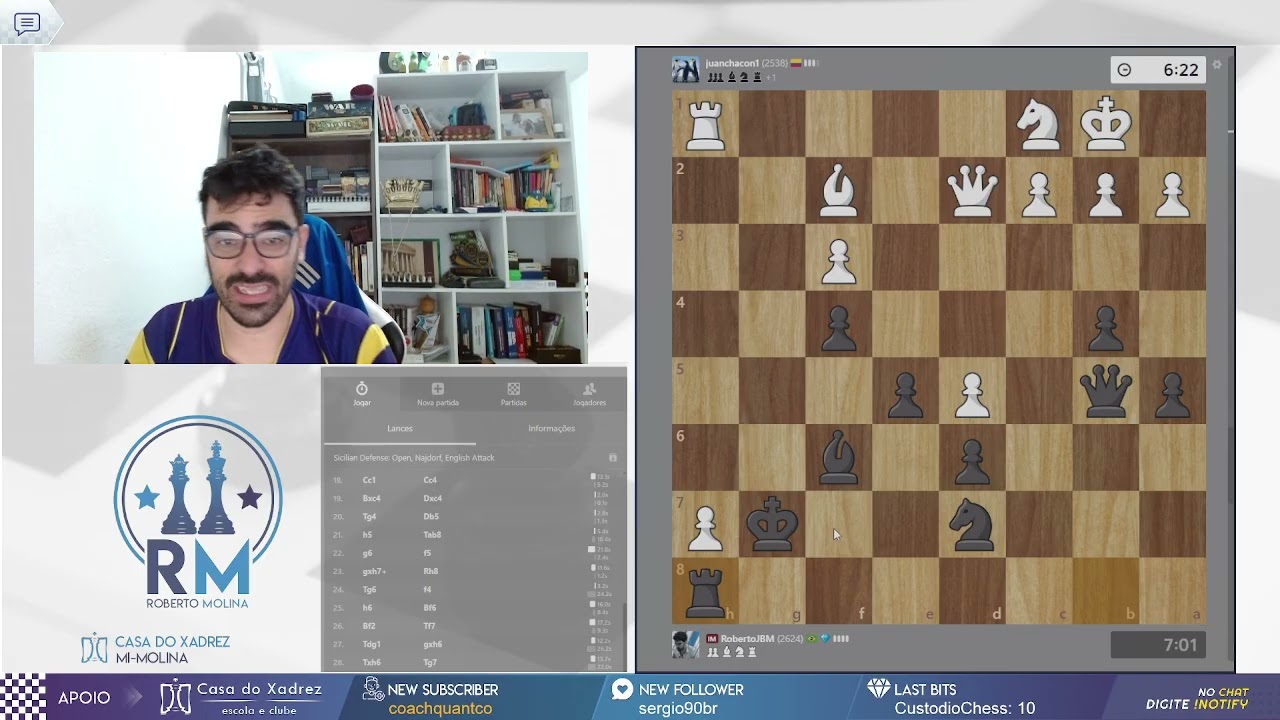
Task: Click the Casa do Xadrez banner logo
Action: point(240,697)
